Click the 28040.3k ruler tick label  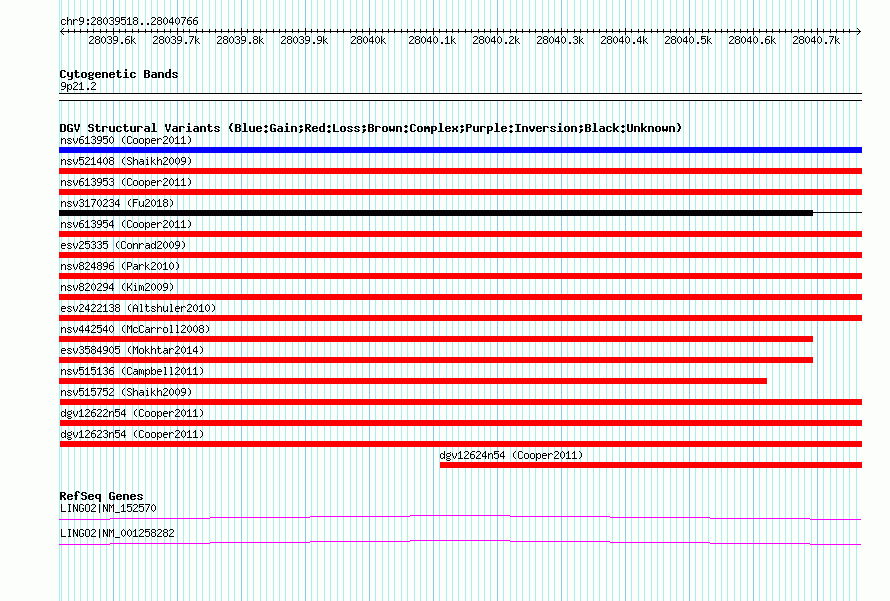pos(560,40)
